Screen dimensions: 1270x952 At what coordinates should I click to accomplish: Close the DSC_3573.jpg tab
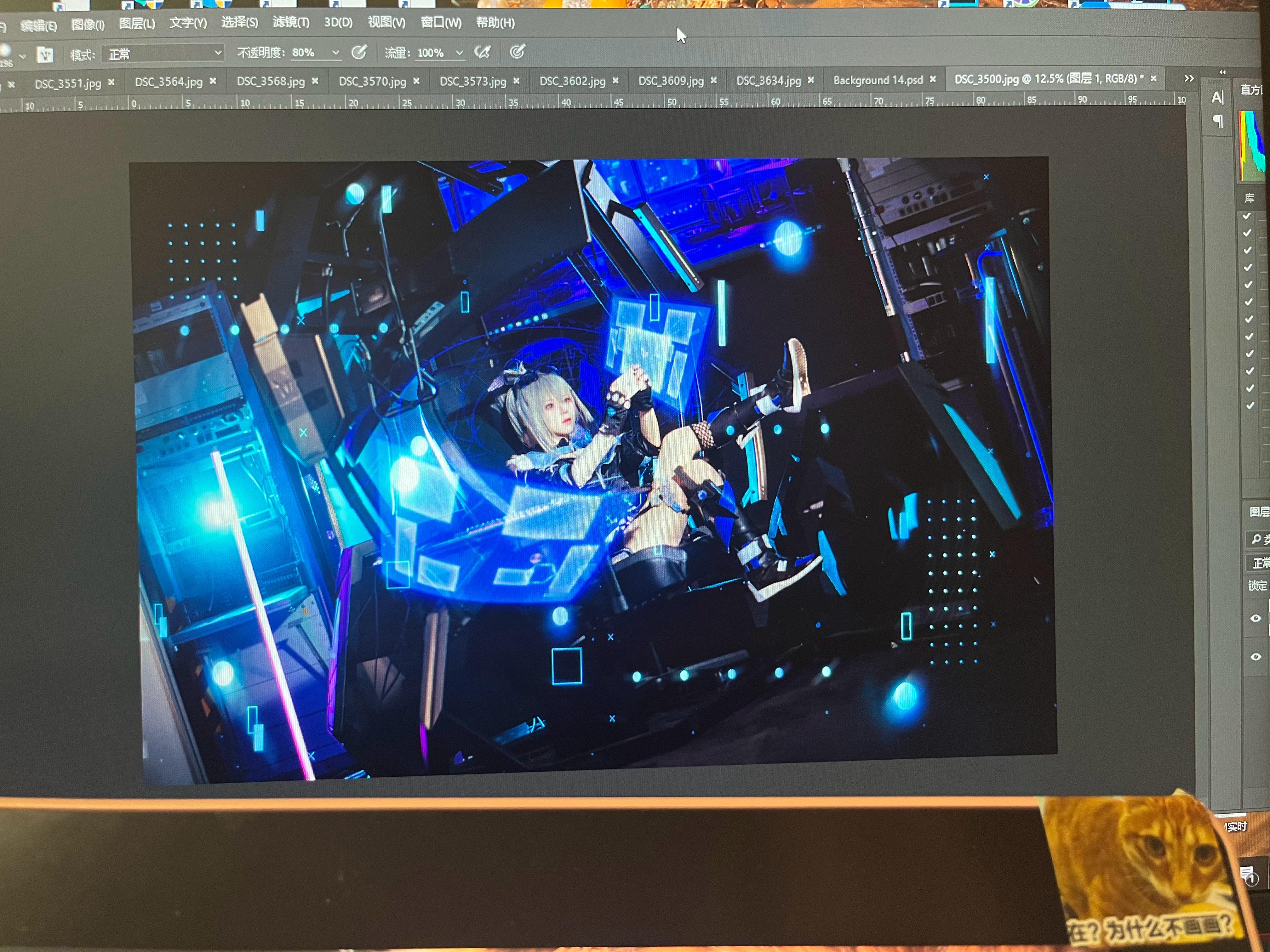(516, 81)
